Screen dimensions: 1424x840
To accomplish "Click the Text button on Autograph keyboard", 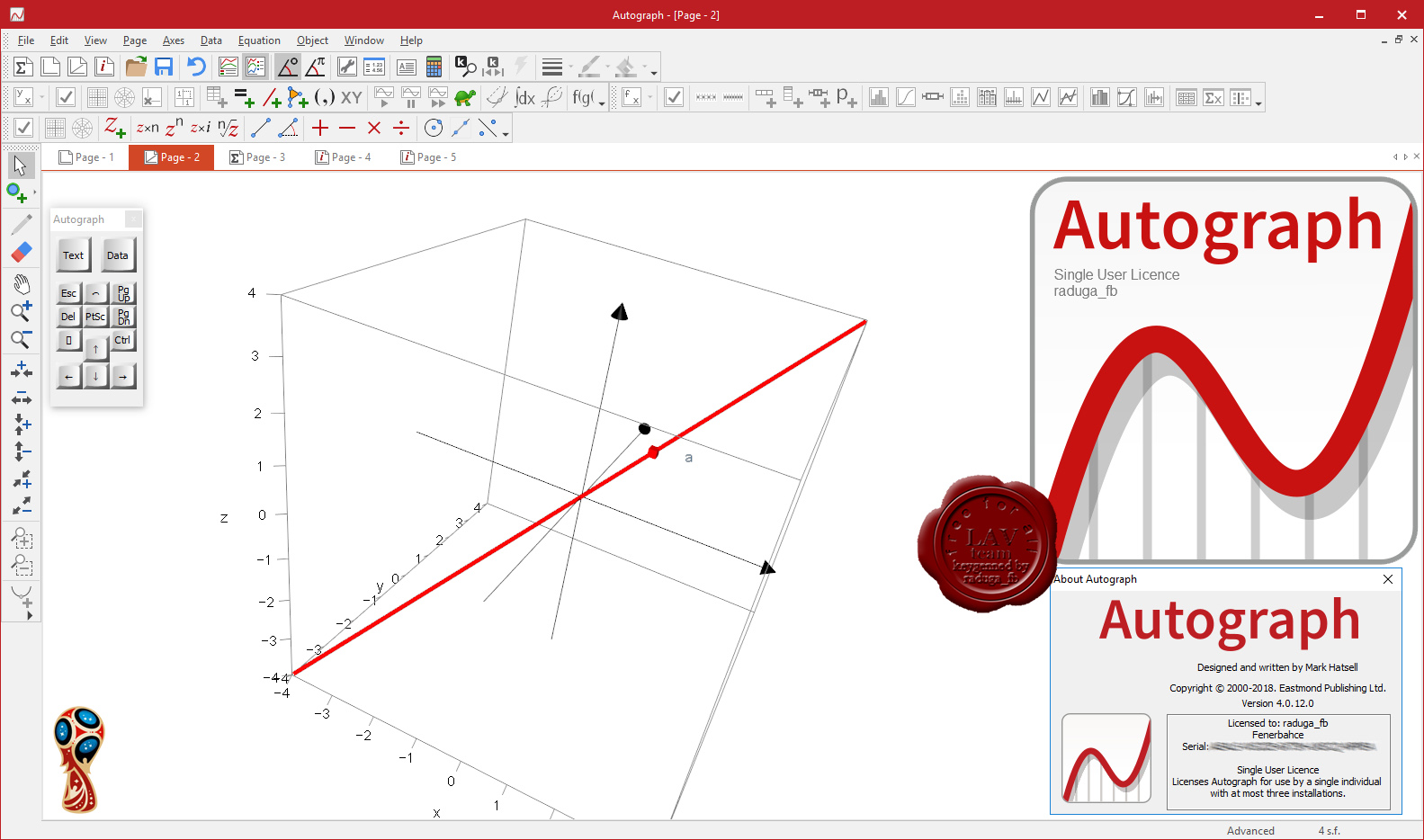I will tap(73, 255).
